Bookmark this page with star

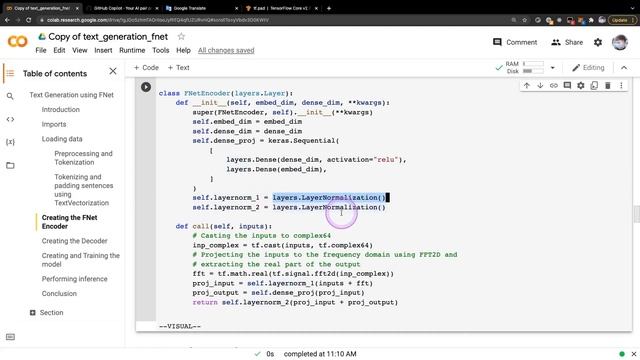525,20
